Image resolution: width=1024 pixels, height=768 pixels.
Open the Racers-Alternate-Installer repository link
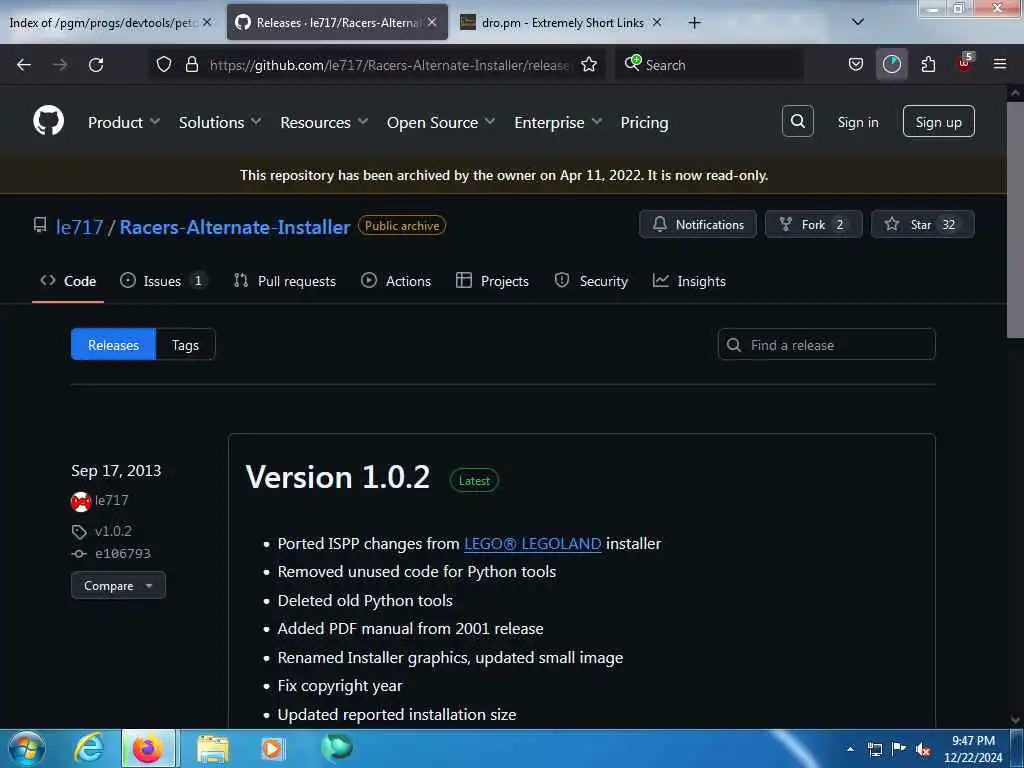235,227
